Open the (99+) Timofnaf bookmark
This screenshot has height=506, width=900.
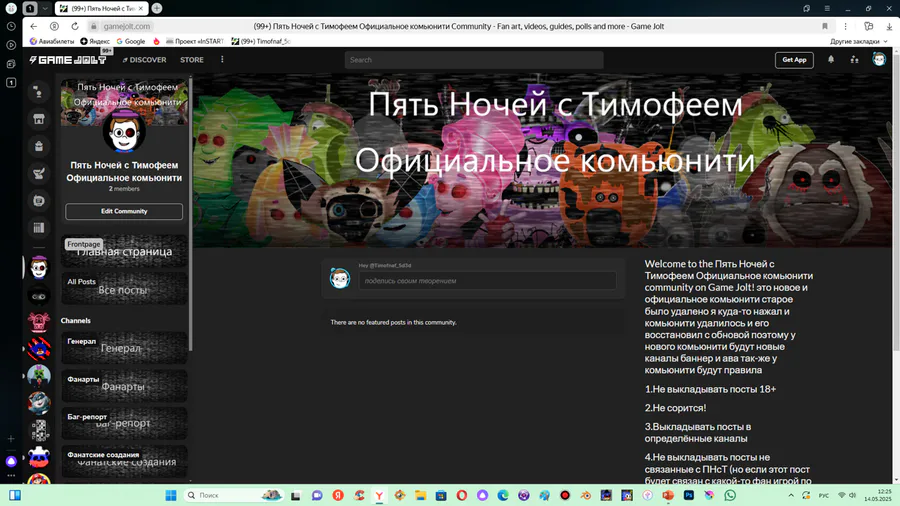(x=261, y=41)
